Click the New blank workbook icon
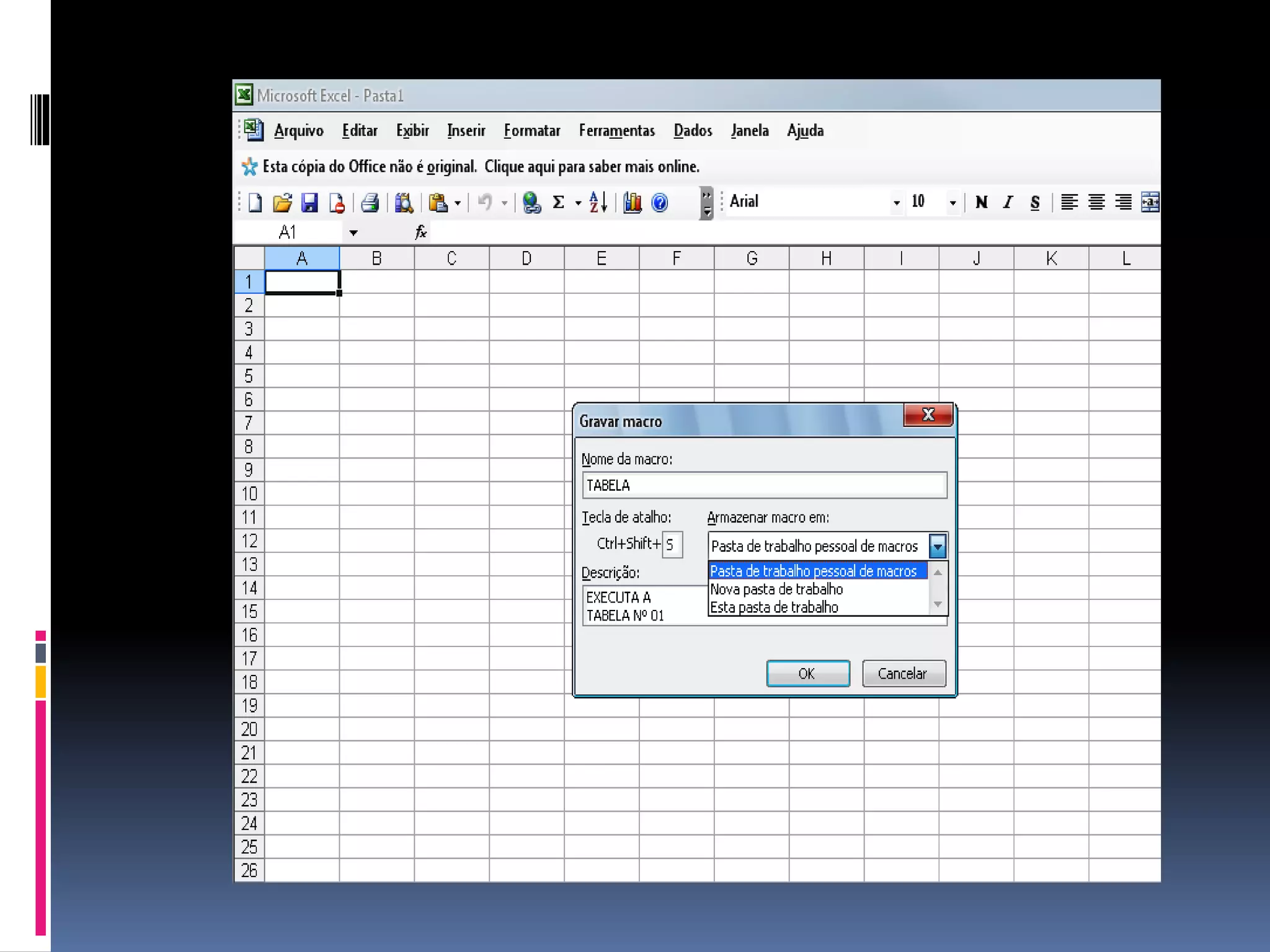 [x=255, y=203]
